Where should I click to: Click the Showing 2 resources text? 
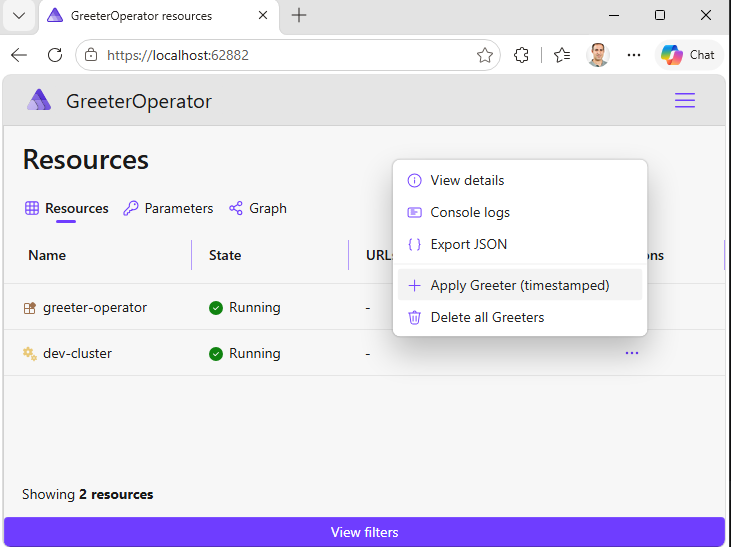click(x=88, y=494)
